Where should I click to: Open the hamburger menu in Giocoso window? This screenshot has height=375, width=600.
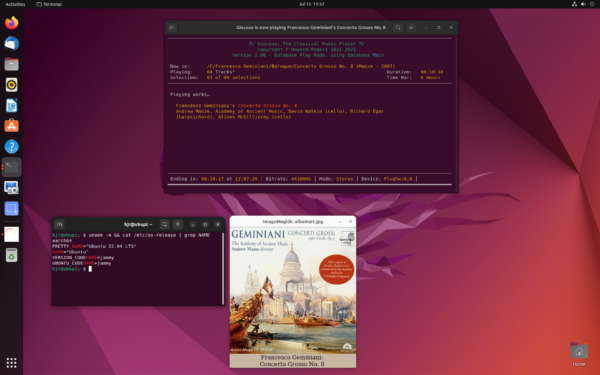(411, 28)
